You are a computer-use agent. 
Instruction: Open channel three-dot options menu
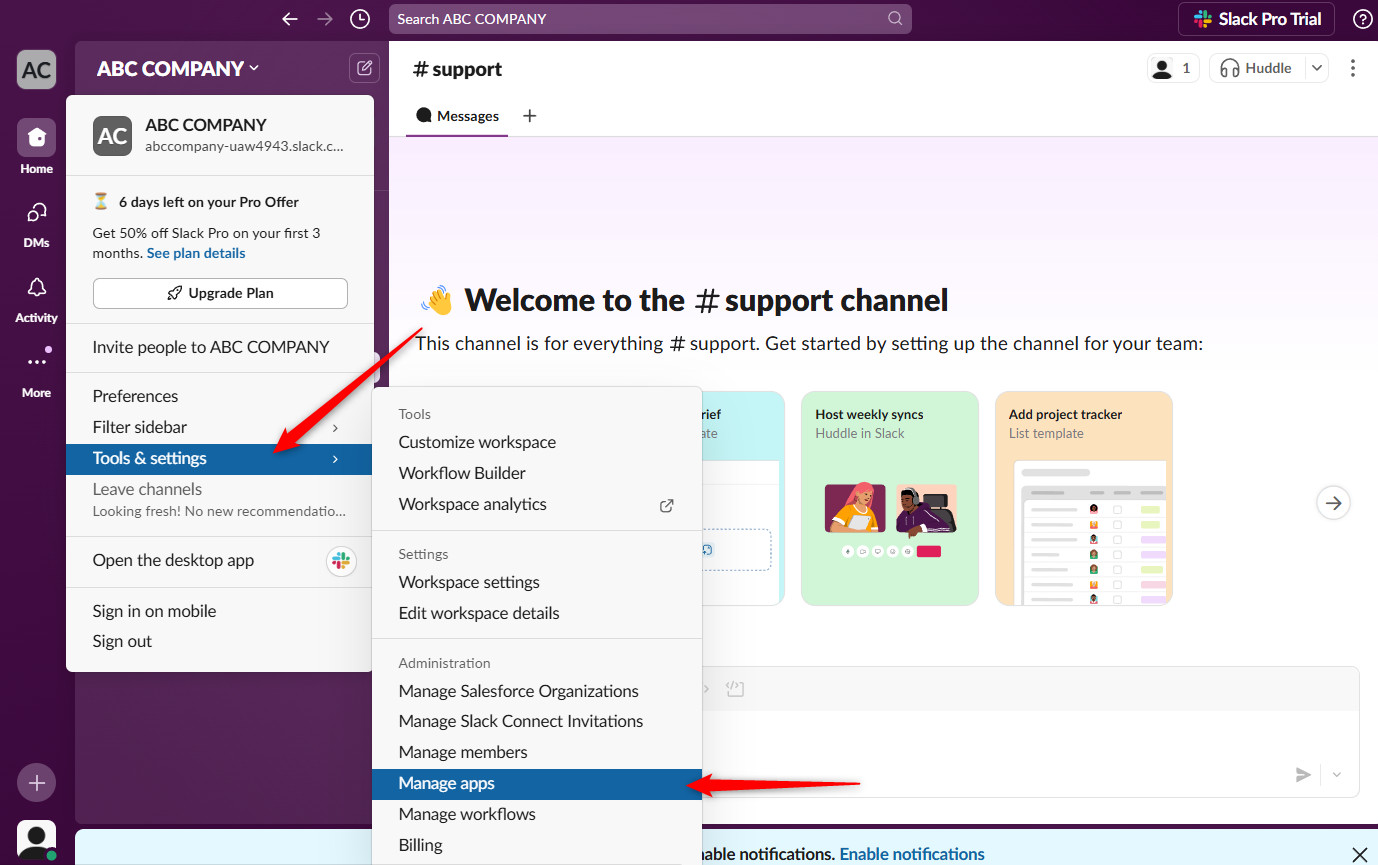pyautogui.click(x=1353, y=68)
